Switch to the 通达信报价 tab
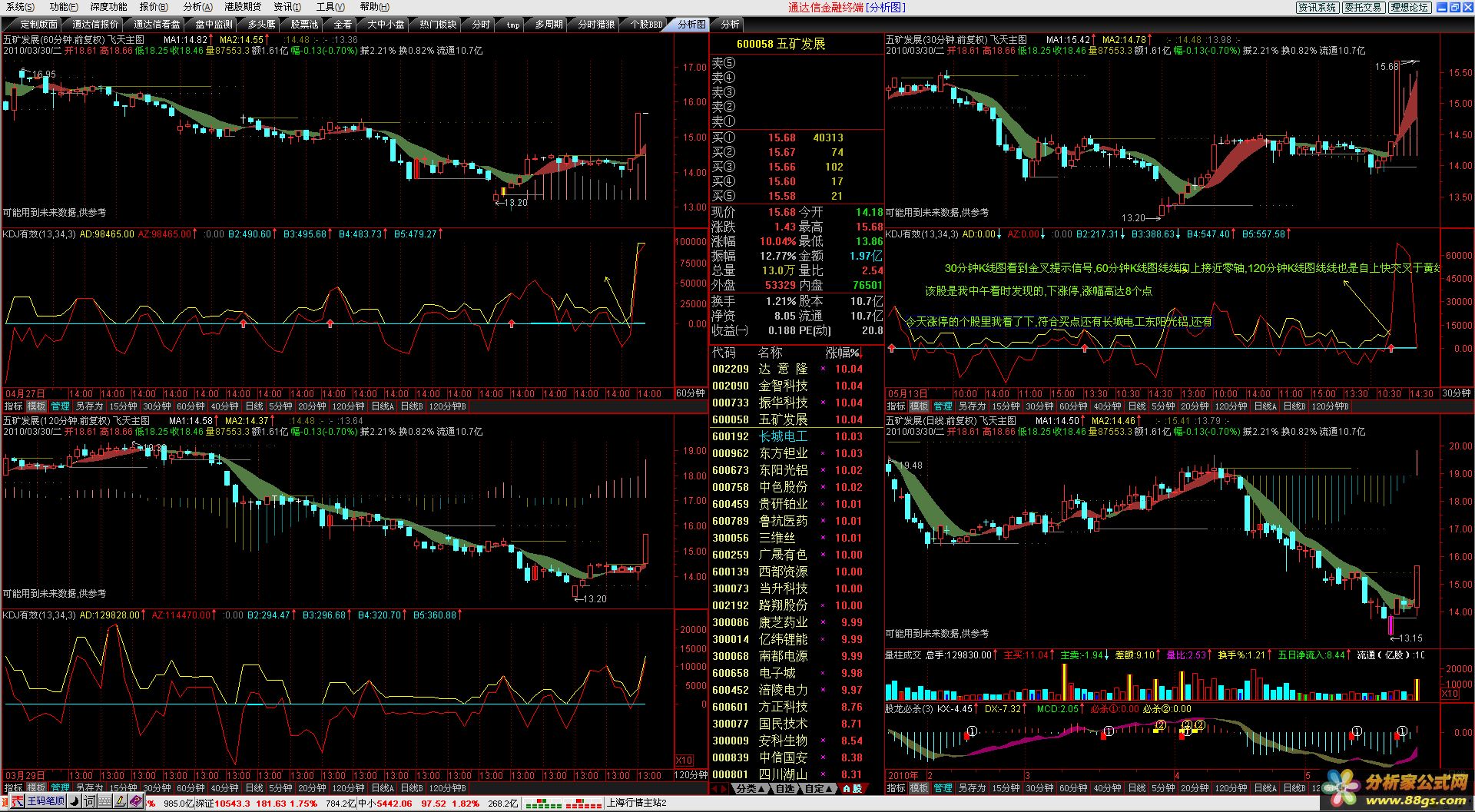 95,25
